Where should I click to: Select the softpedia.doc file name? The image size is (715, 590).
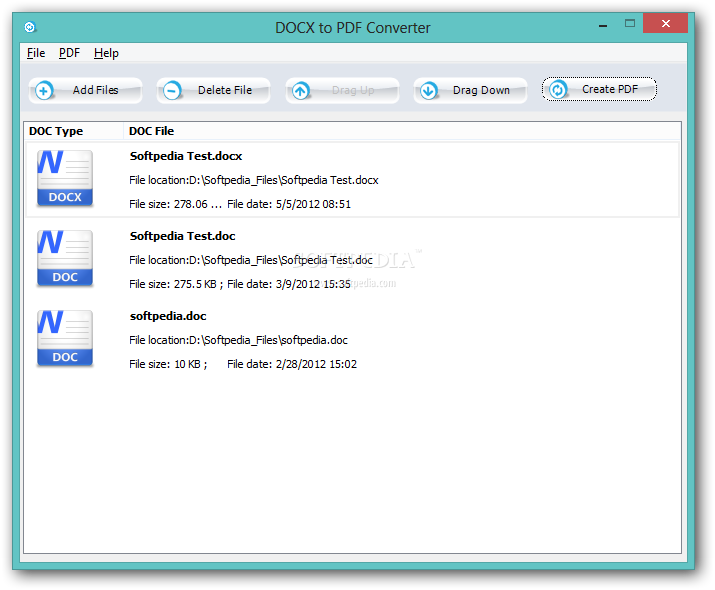168,316
